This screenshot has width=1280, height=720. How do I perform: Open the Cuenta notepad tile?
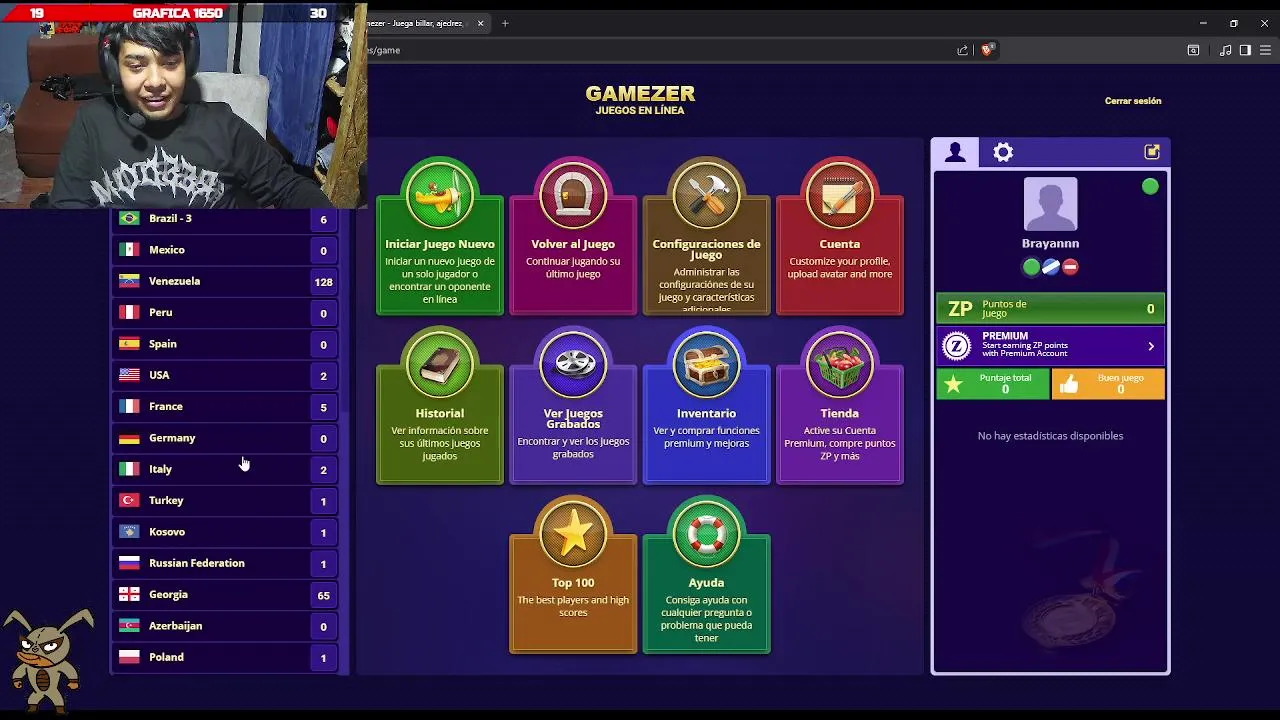click(x=840, y=236)
